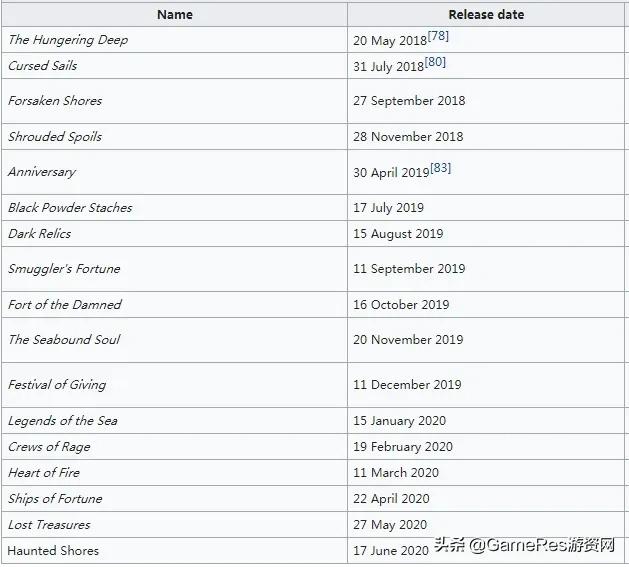
Task: Click The Seabound Soul name
Action: tap(64, 340)
